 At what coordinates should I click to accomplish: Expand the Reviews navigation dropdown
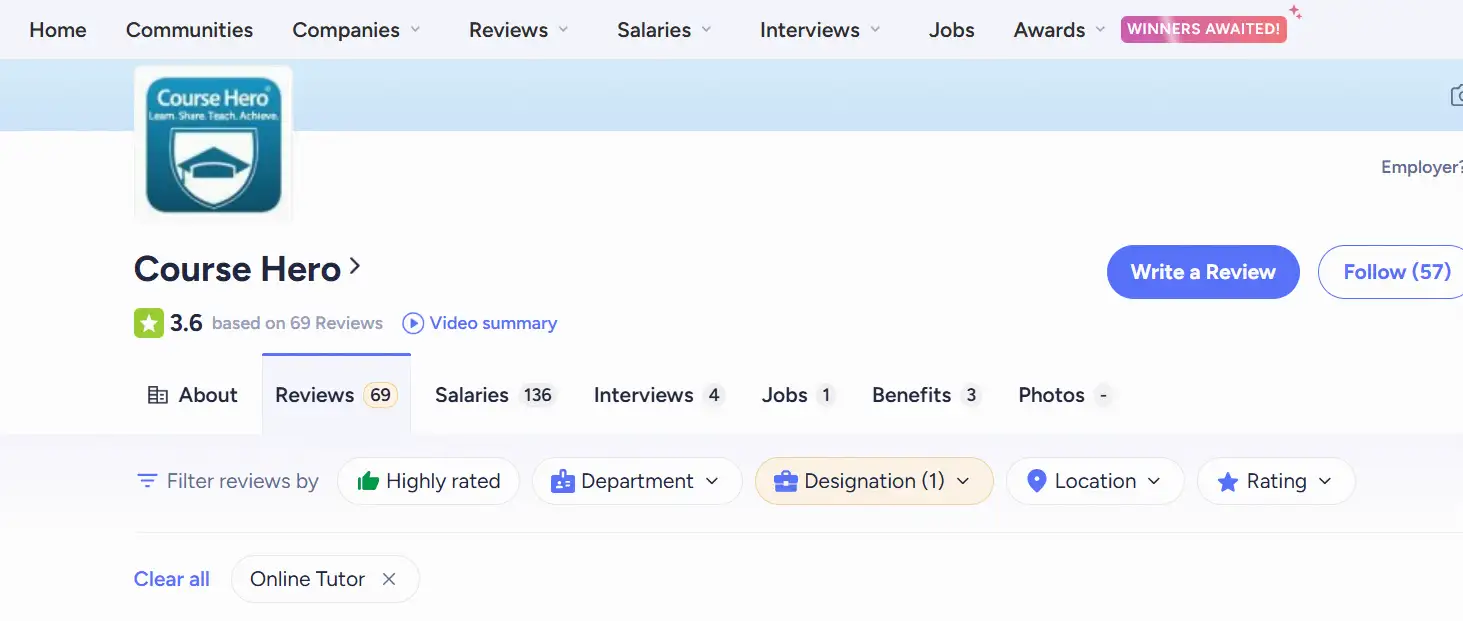519,30
